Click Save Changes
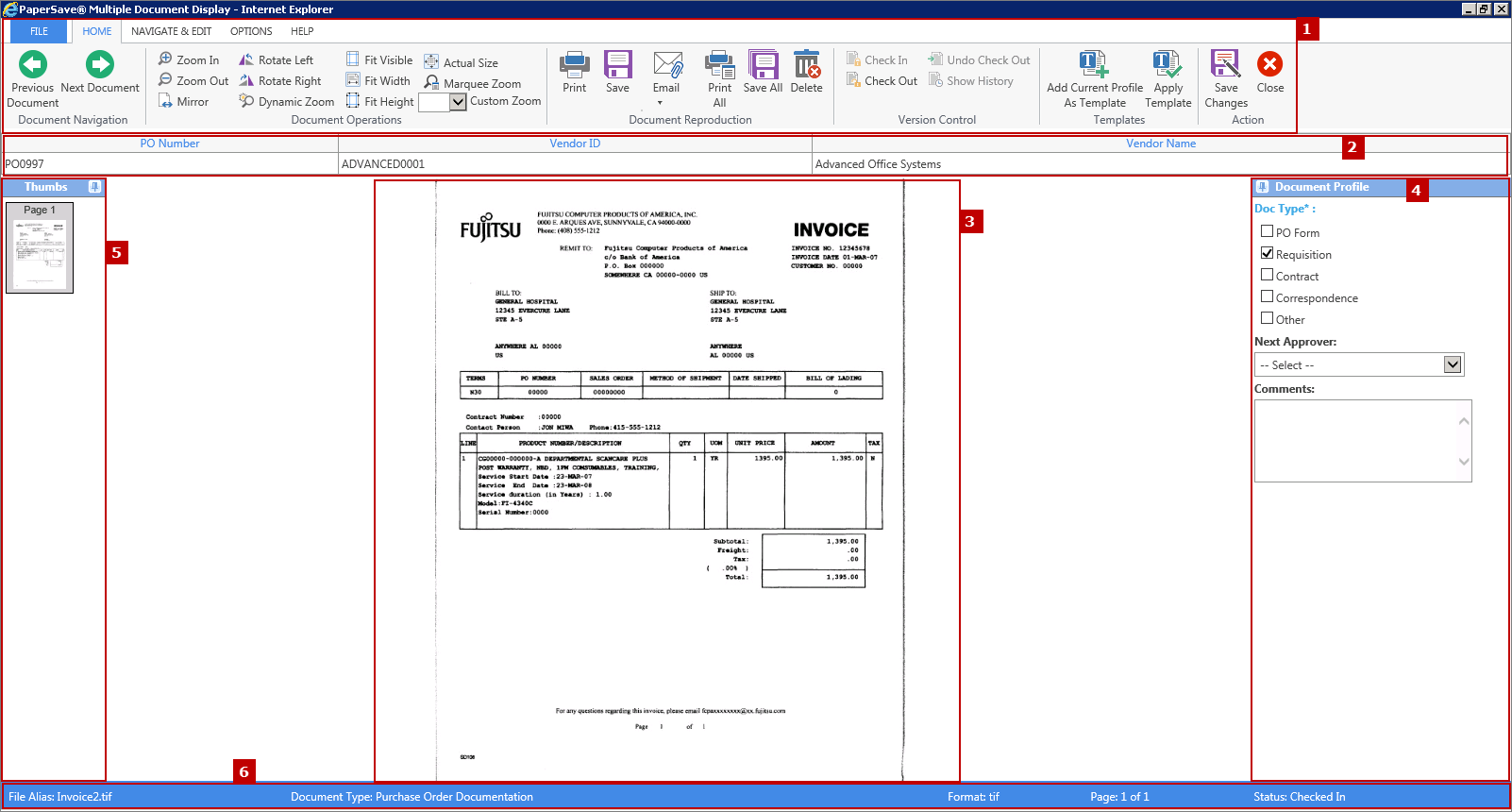The width and height of the screenshot is (1512, 812). [1225, 79]
